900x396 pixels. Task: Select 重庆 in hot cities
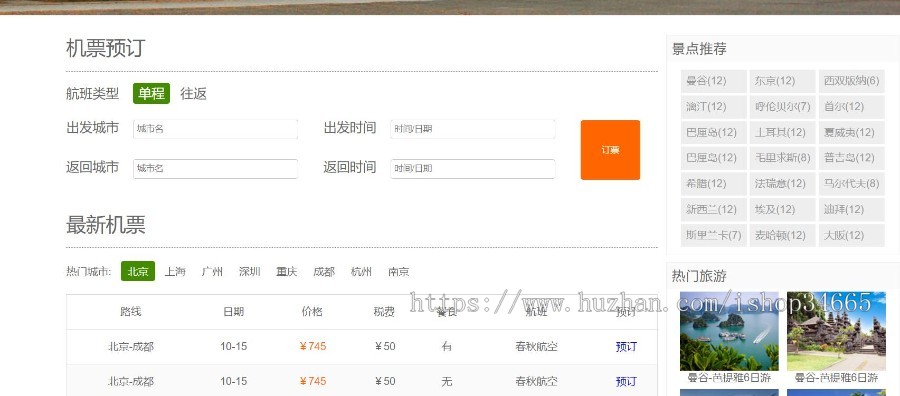[286, 271]
